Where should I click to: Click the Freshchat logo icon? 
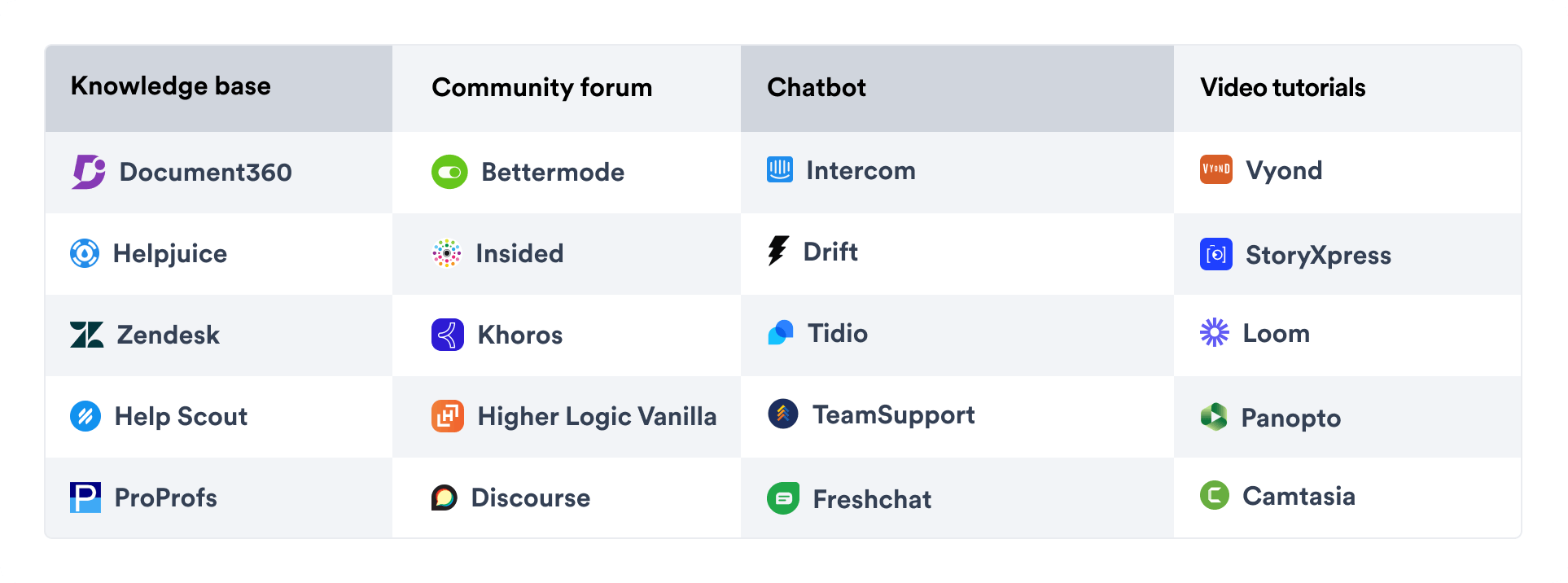(x=783, y=498)
